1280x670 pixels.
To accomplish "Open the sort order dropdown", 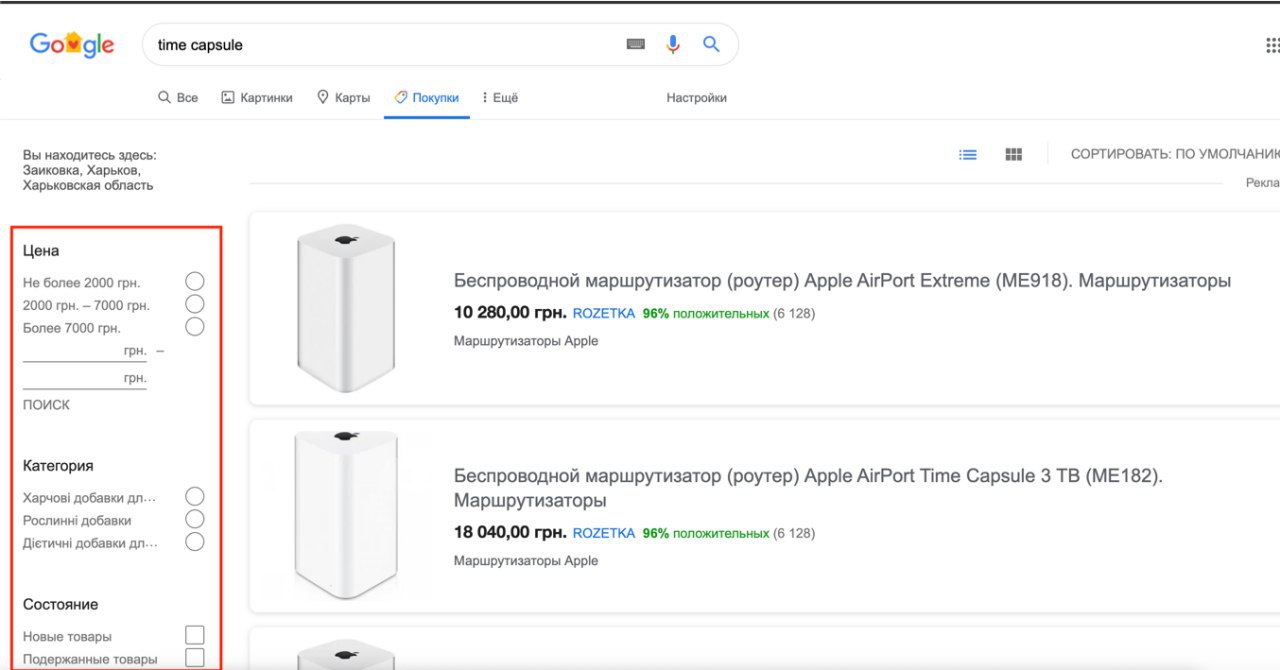I will 1175,154.
